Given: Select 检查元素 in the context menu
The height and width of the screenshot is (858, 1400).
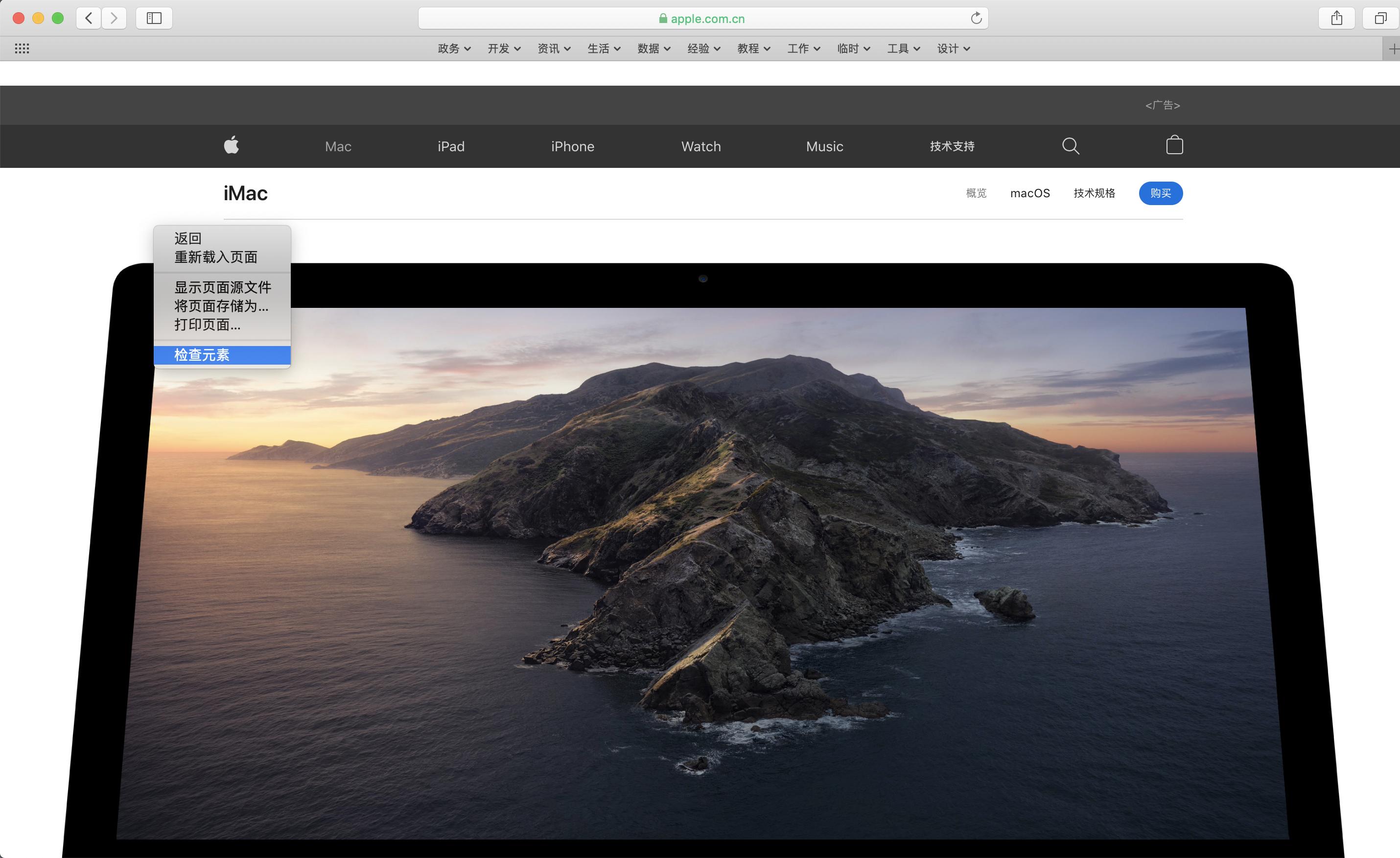Looking at the screenshot, I should coord(202,355).
